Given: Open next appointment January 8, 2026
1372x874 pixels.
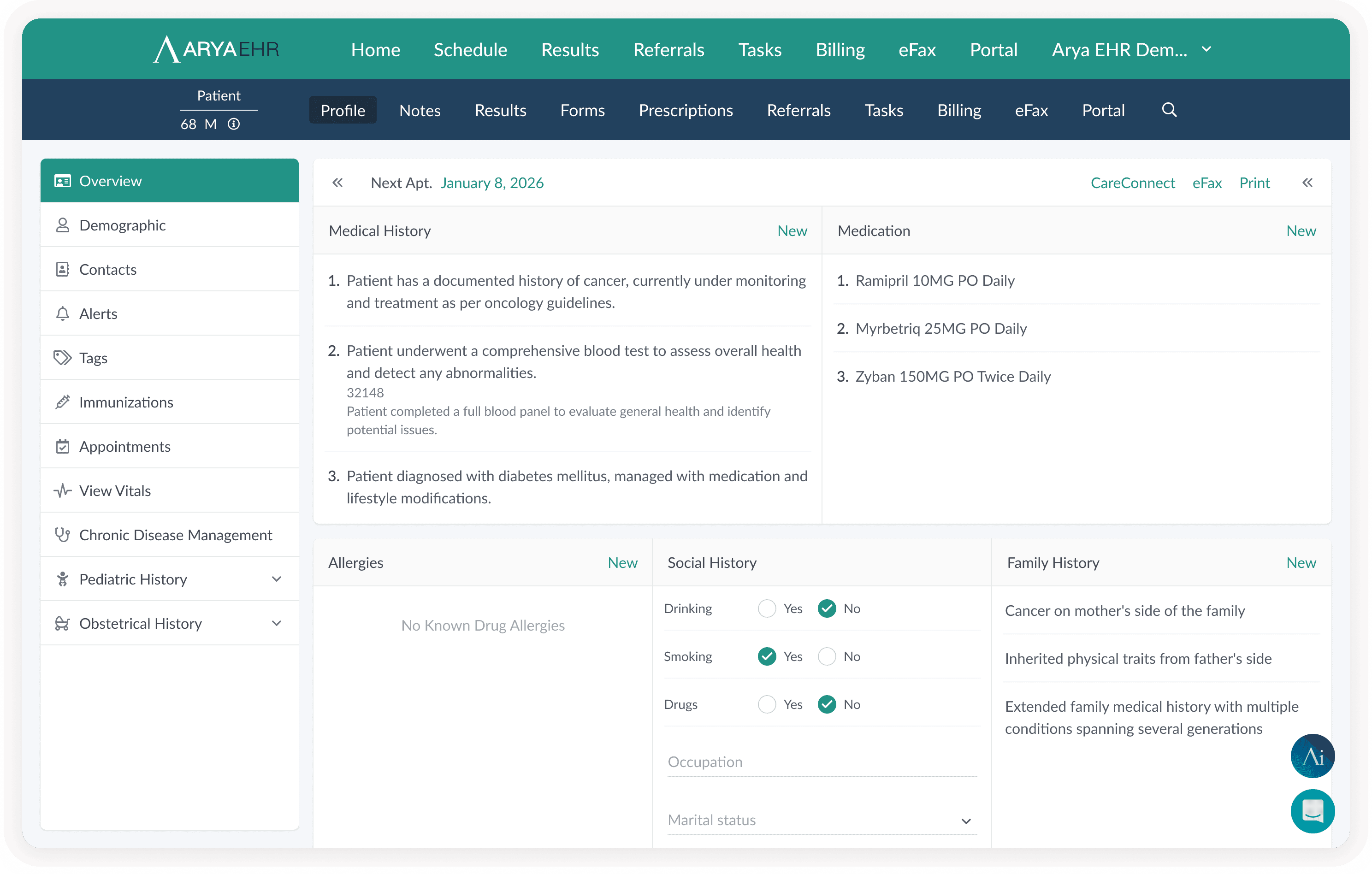Looking at the screenshot, I should click(x=492, y=183).
